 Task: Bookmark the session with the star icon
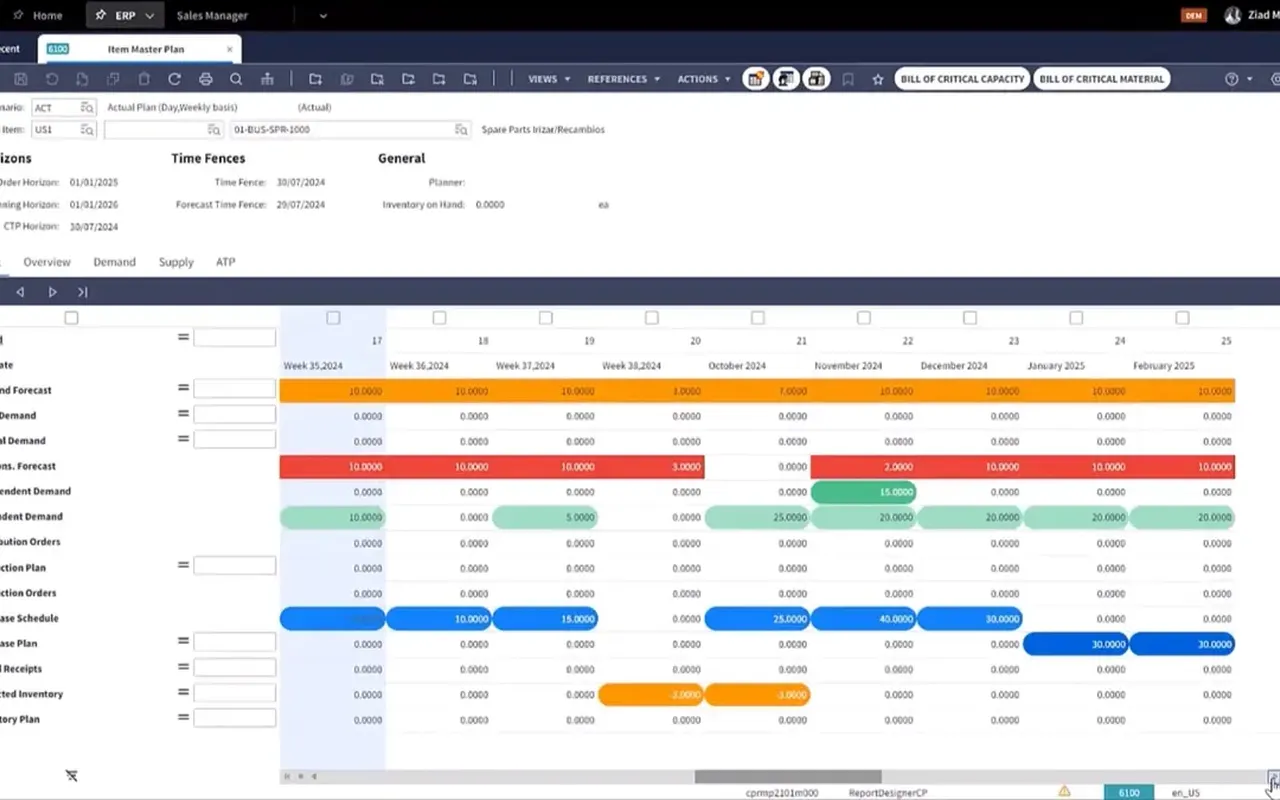pos(878,79)
